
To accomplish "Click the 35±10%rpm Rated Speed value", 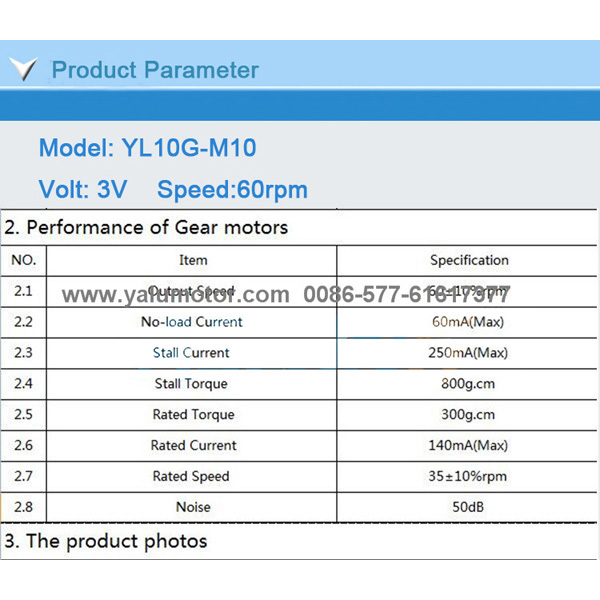I will tap(468, 476).
